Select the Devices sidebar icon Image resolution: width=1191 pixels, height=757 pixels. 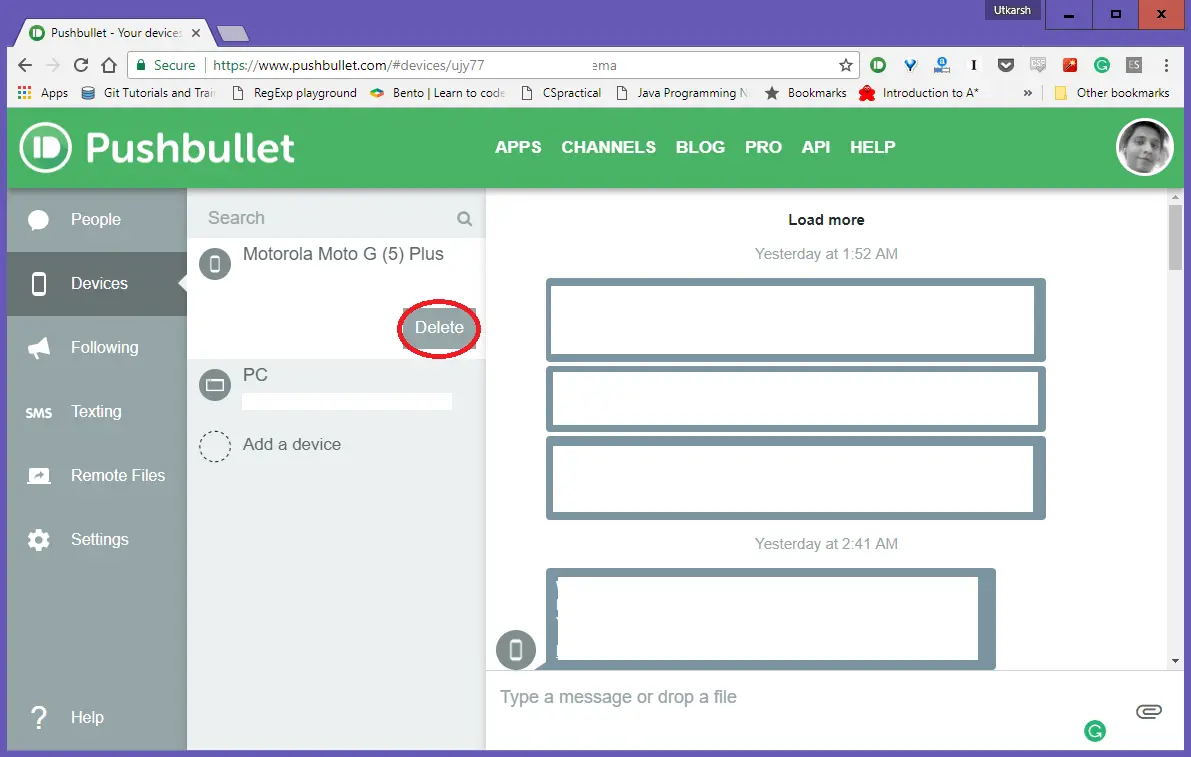point(37,283)
